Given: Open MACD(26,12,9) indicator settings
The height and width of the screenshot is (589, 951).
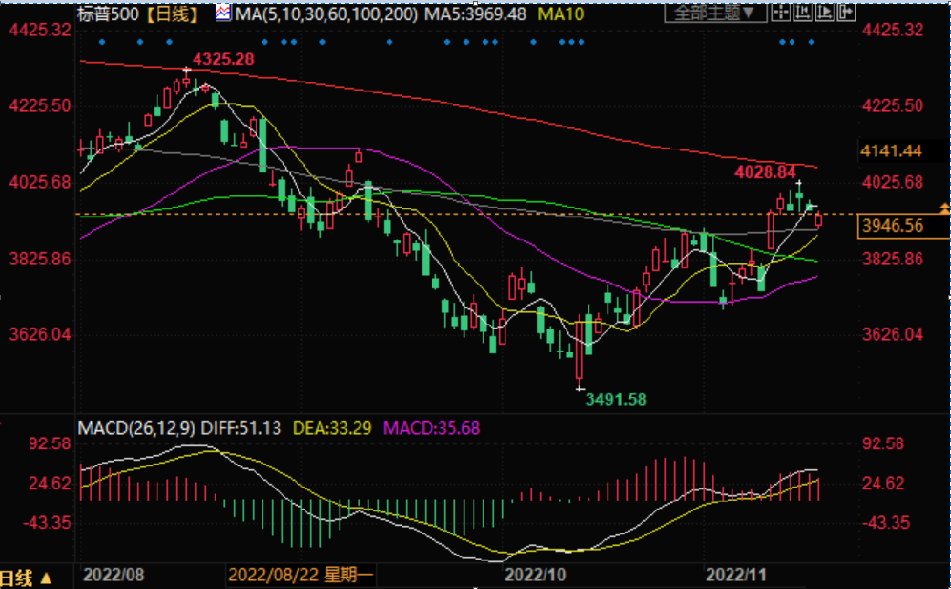Looking at the screenshot, I should (139, 427).
